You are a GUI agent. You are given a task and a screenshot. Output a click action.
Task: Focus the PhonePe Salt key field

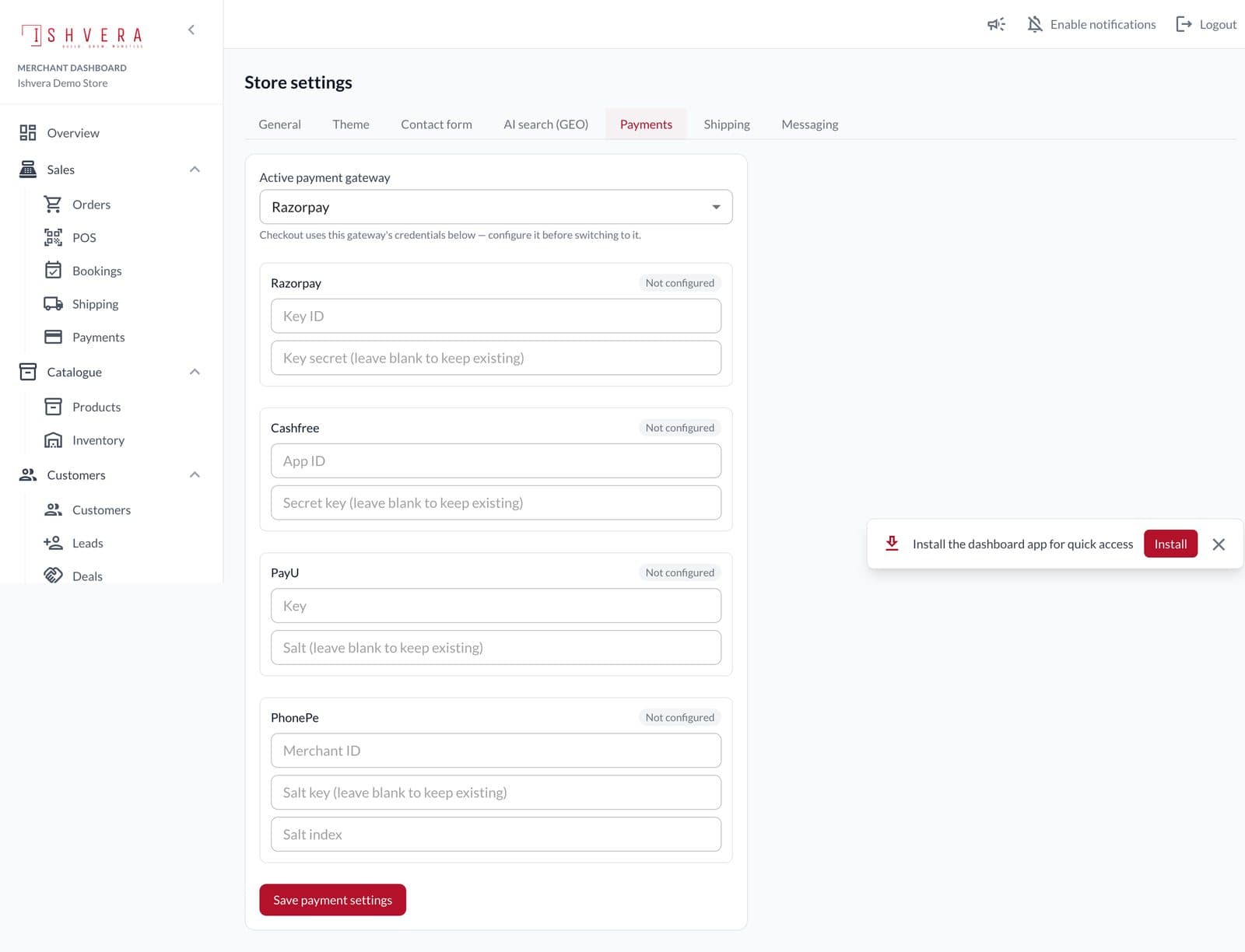pyautogui.click(x=496, y=793)
